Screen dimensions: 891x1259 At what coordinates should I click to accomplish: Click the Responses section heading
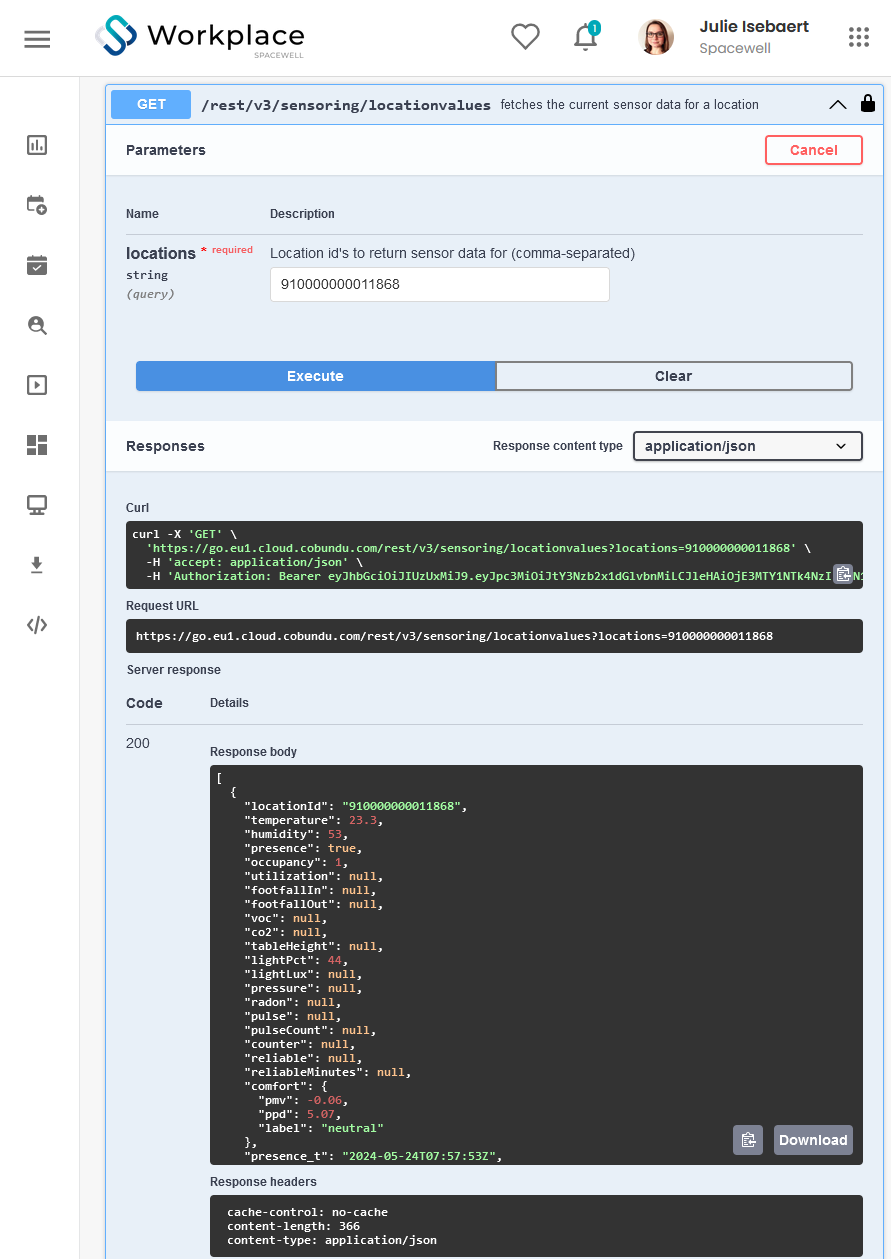click(165, 446)
